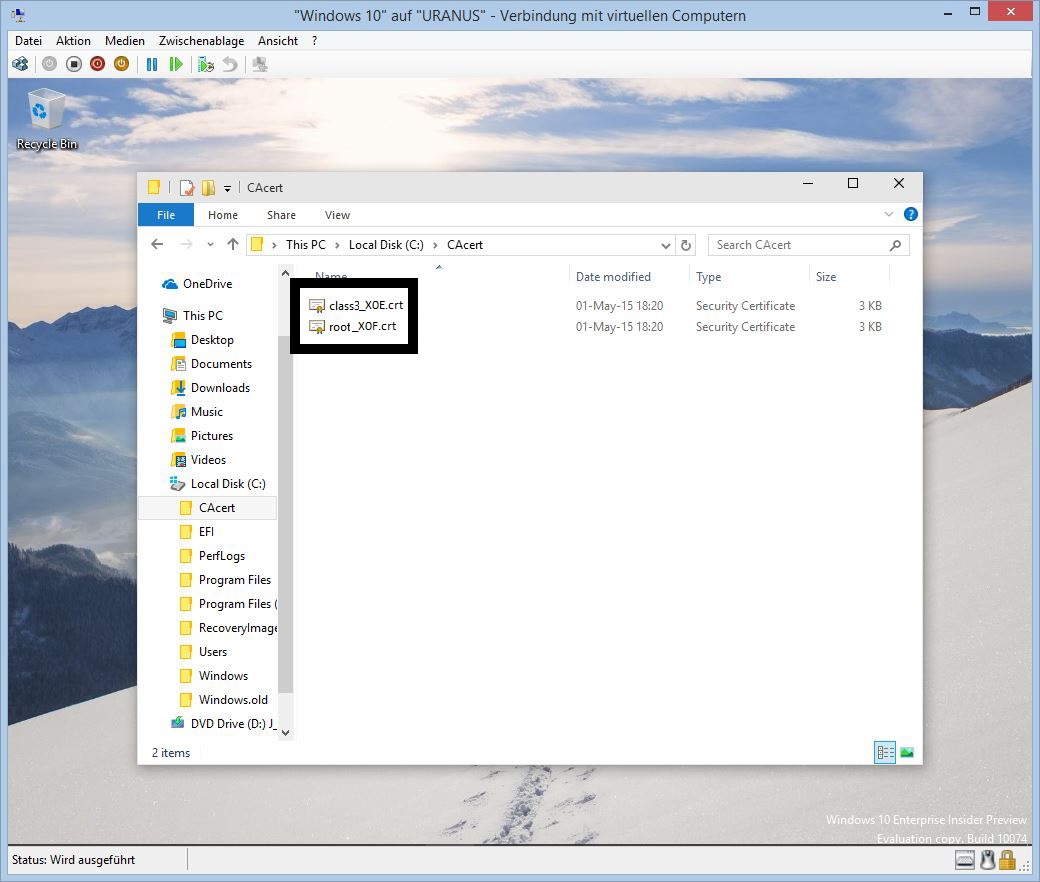Turn off the VM with the stop icon

click(x=74, y=64)
